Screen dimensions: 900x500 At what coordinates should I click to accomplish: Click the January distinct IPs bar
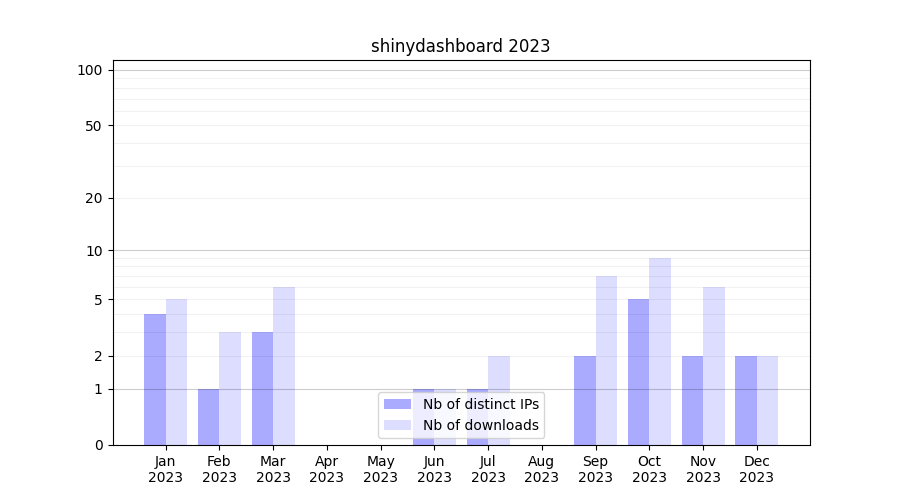click(155, 380)
